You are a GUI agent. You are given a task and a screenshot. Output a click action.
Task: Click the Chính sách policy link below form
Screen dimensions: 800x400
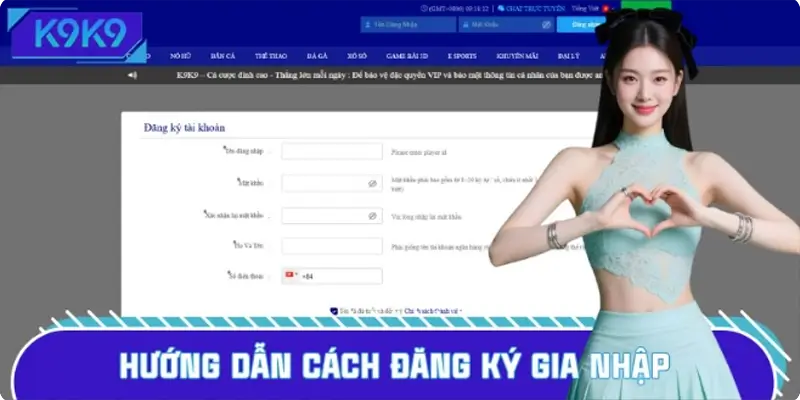coord(432,311)
